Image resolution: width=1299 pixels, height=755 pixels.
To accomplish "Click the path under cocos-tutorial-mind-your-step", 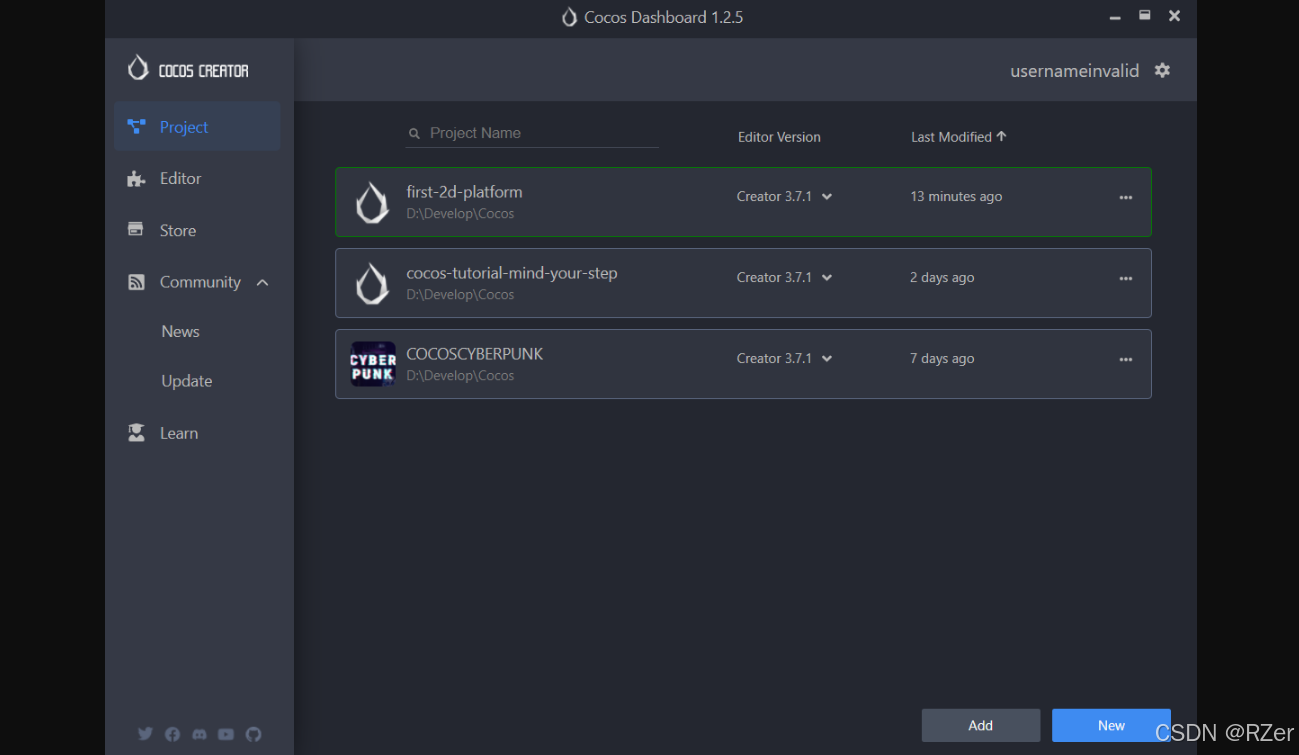I will 460,295.
